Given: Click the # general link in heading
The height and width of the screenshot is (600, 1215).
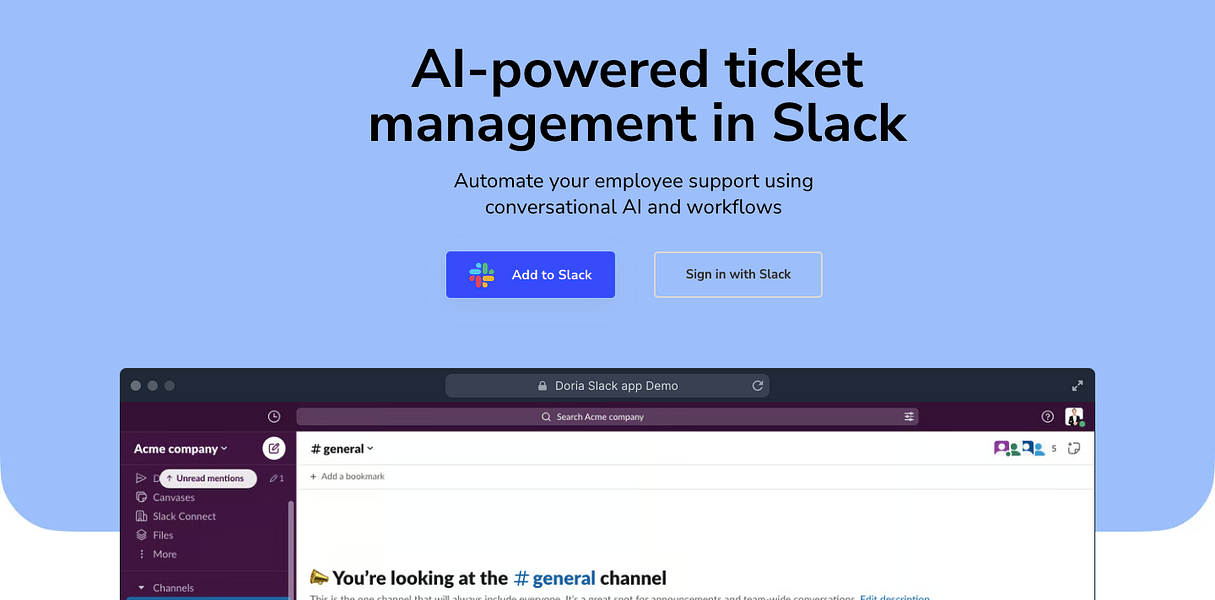Looking at the screenshot, I should tap(554, 578).
